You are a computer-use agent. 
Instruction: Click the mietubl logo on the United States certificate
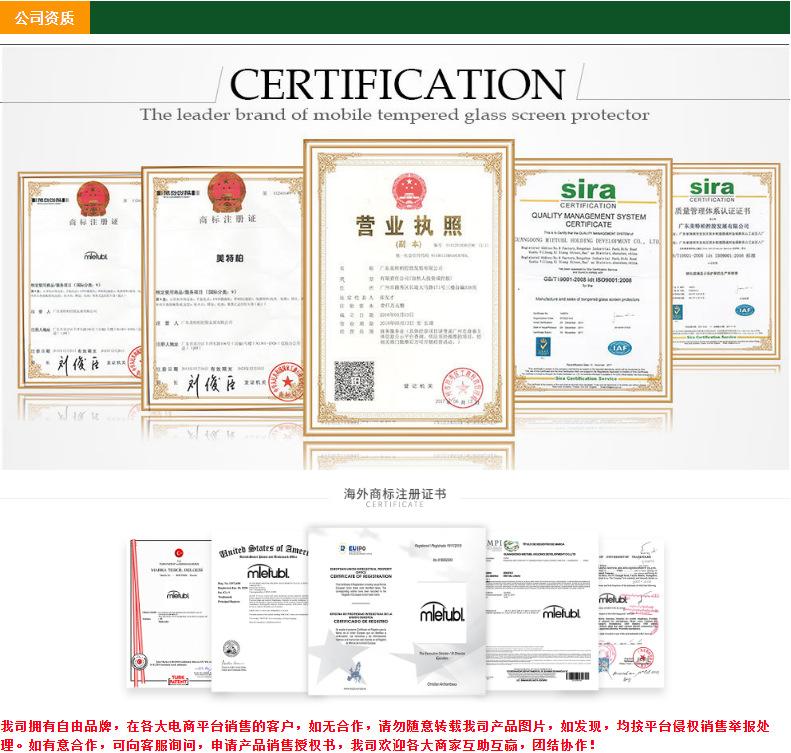(x=268, y=571)
